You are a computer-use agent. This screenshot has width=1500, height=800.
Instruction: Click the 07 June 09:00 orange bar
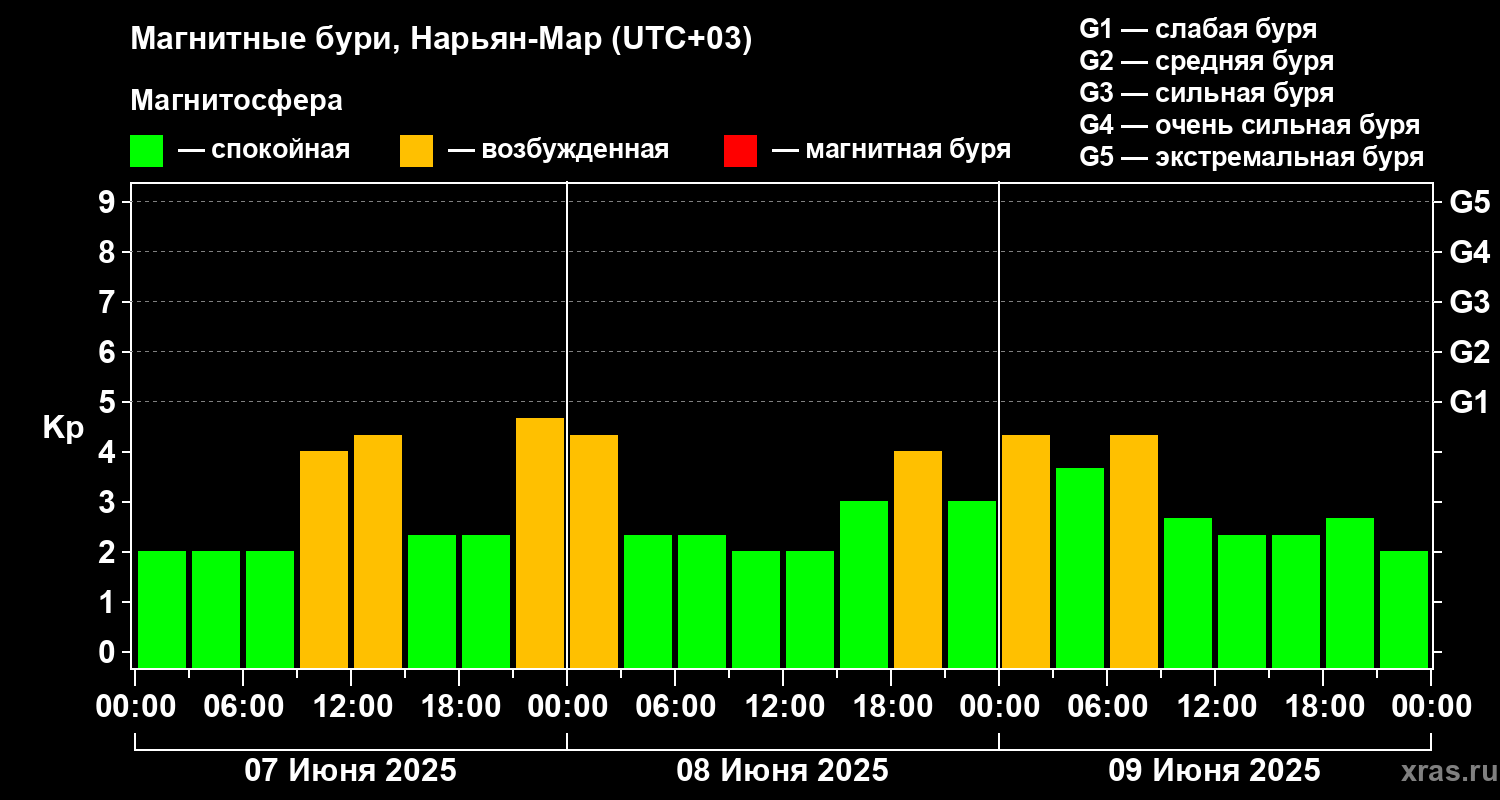point(324,559)
